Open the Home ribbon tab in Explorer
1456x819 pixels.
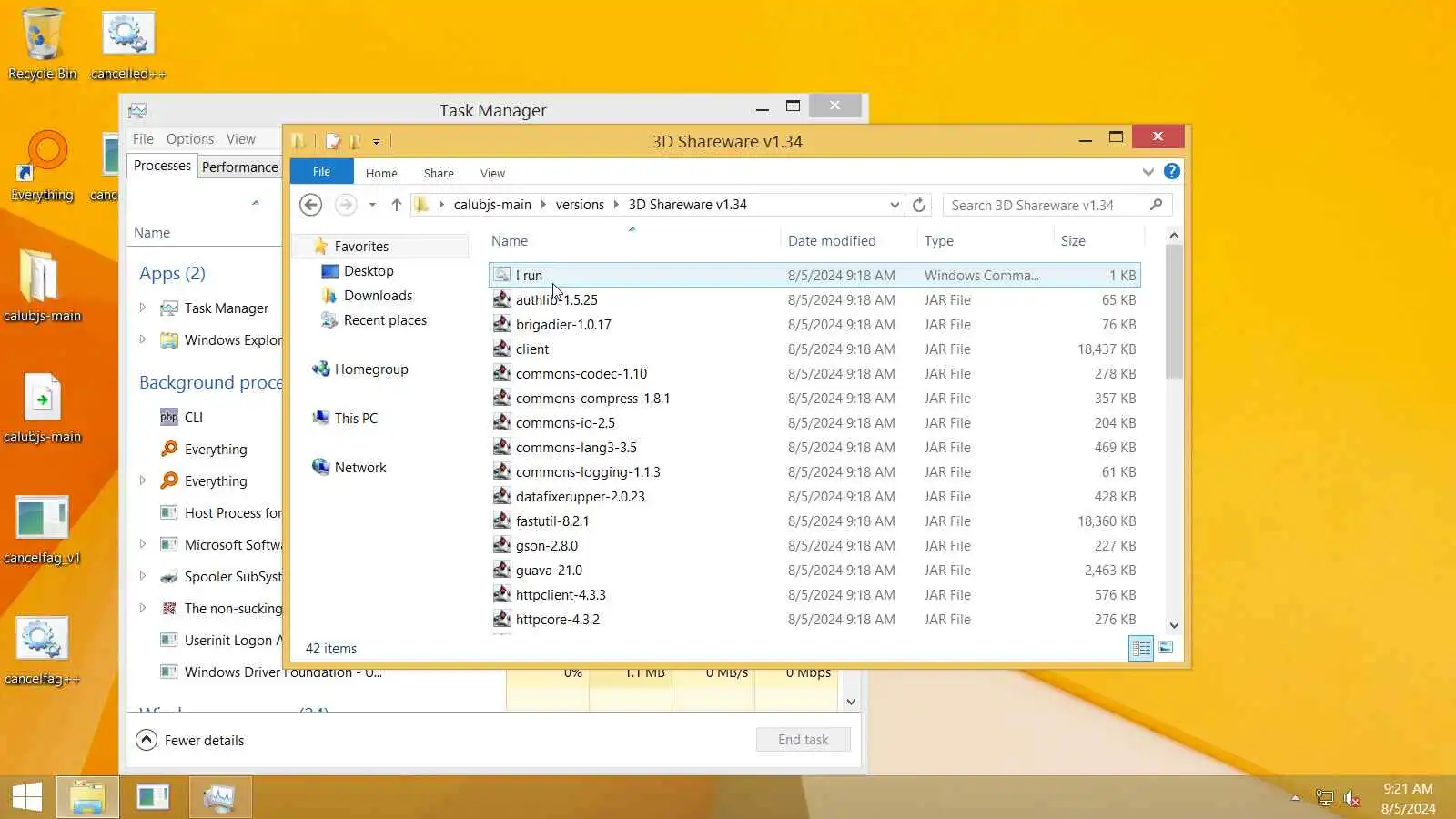pyautogui.click(x=381, y=173)
